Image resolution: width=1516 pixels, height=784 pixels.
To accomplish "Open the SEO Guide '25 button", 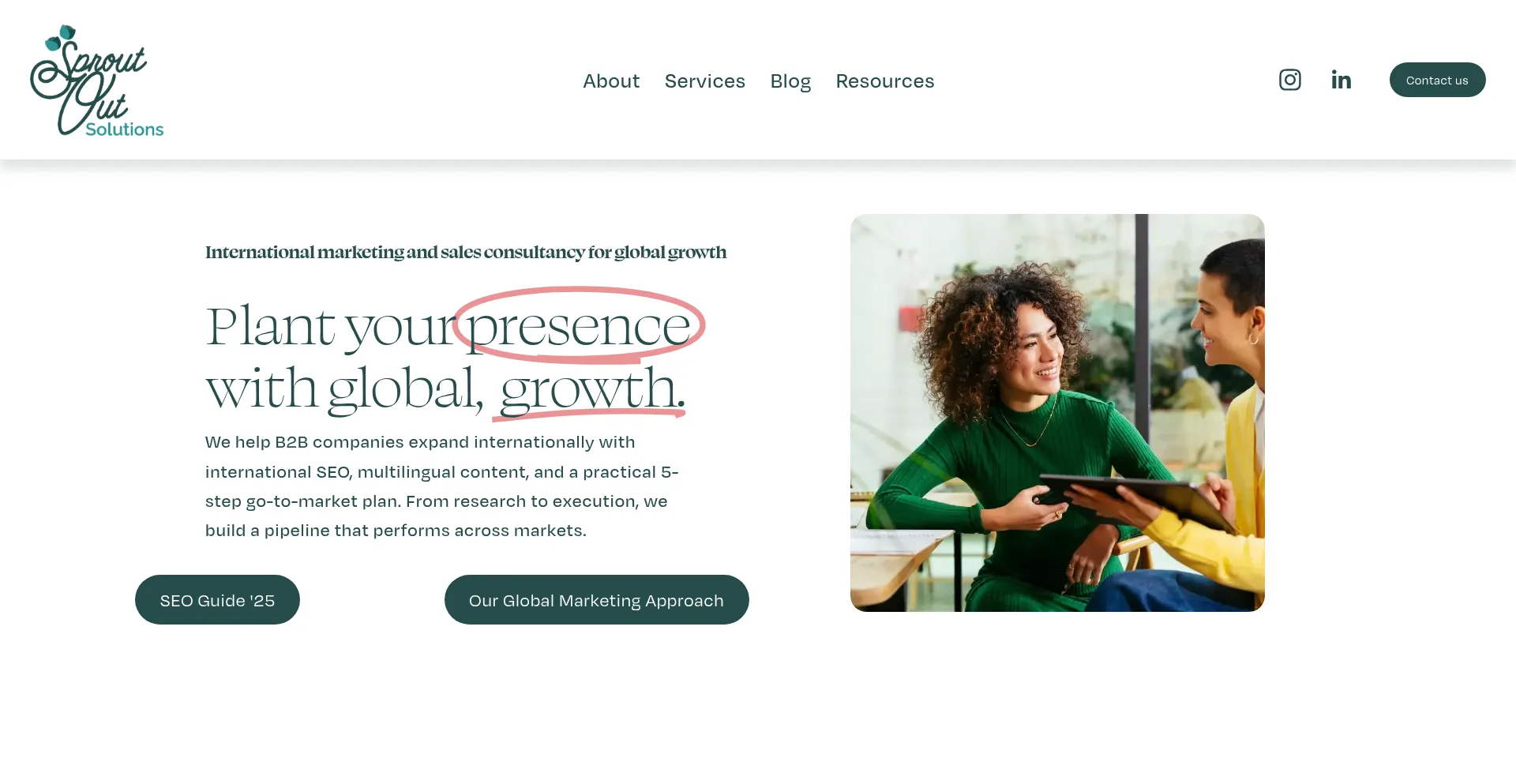I will (217, 600).
